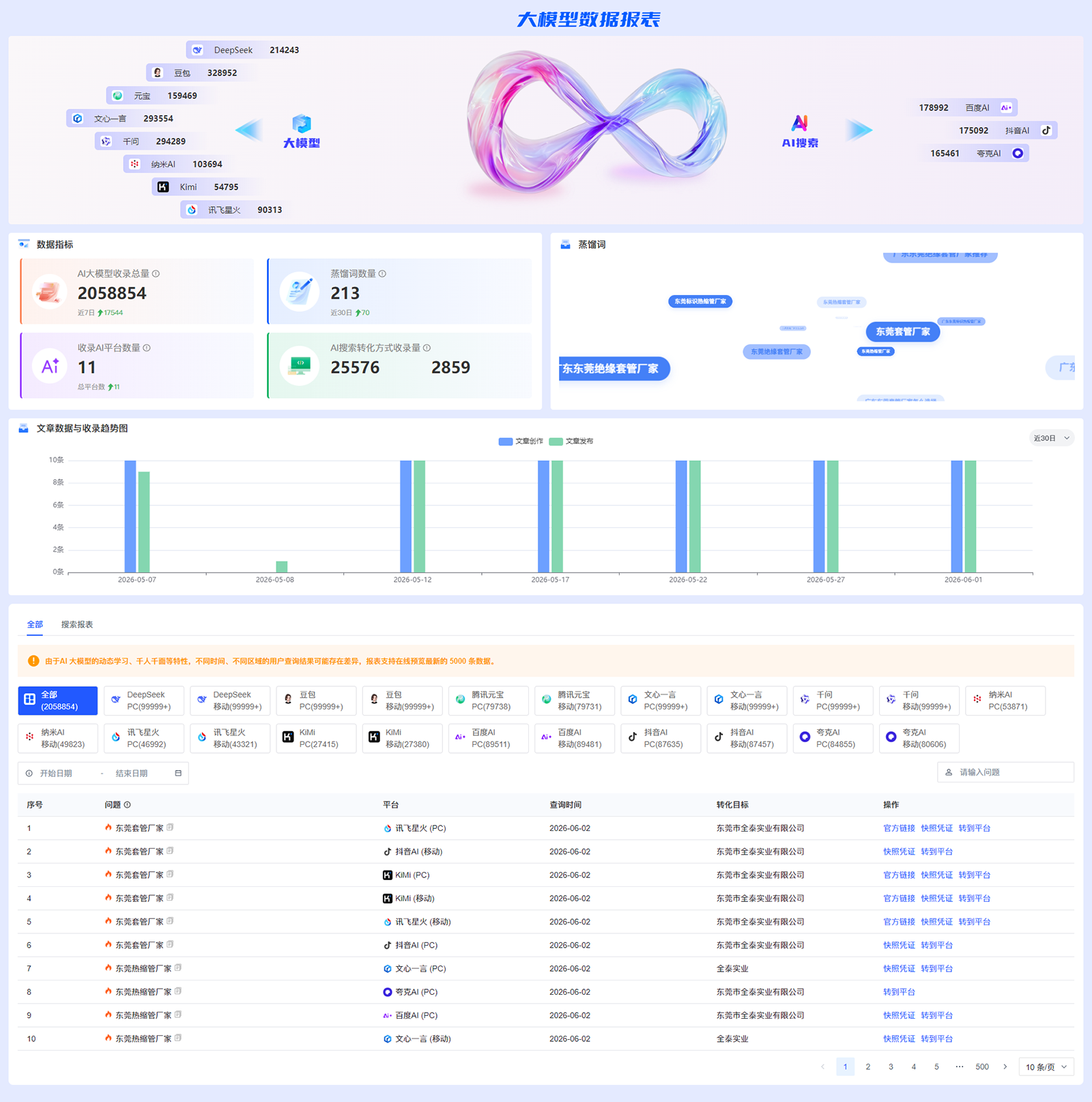Screen dimensions: 1092x1102
Task: Click the DeepSeek logo beside 214243
Action: [197, 50]
